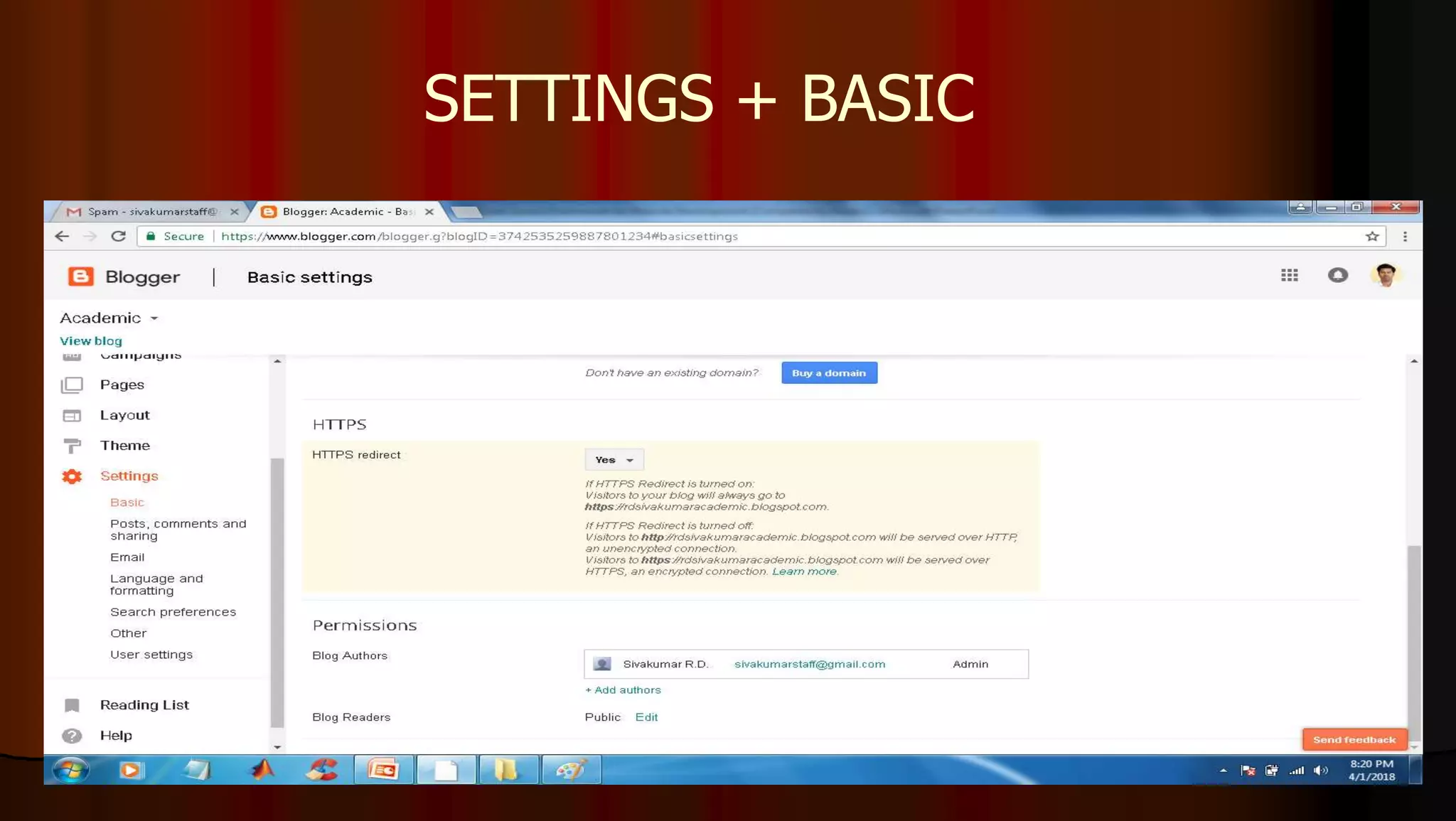Image resolution: width=1456 pixels, height=821 pixels.
Task: Click sivakumarstaff@gmail.com email link
Action: click(810, 664)
